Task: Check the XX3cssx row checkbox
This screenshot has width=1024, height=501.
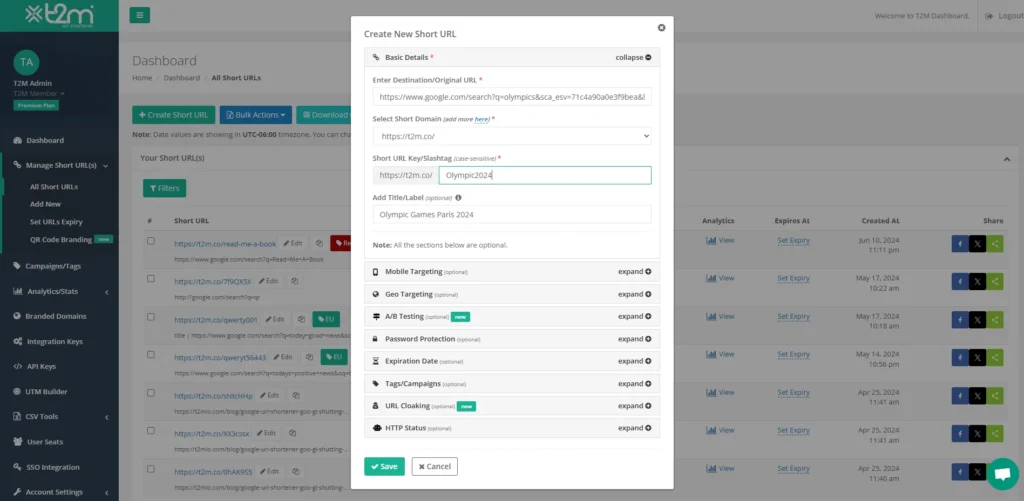Action: pos(151,430)
